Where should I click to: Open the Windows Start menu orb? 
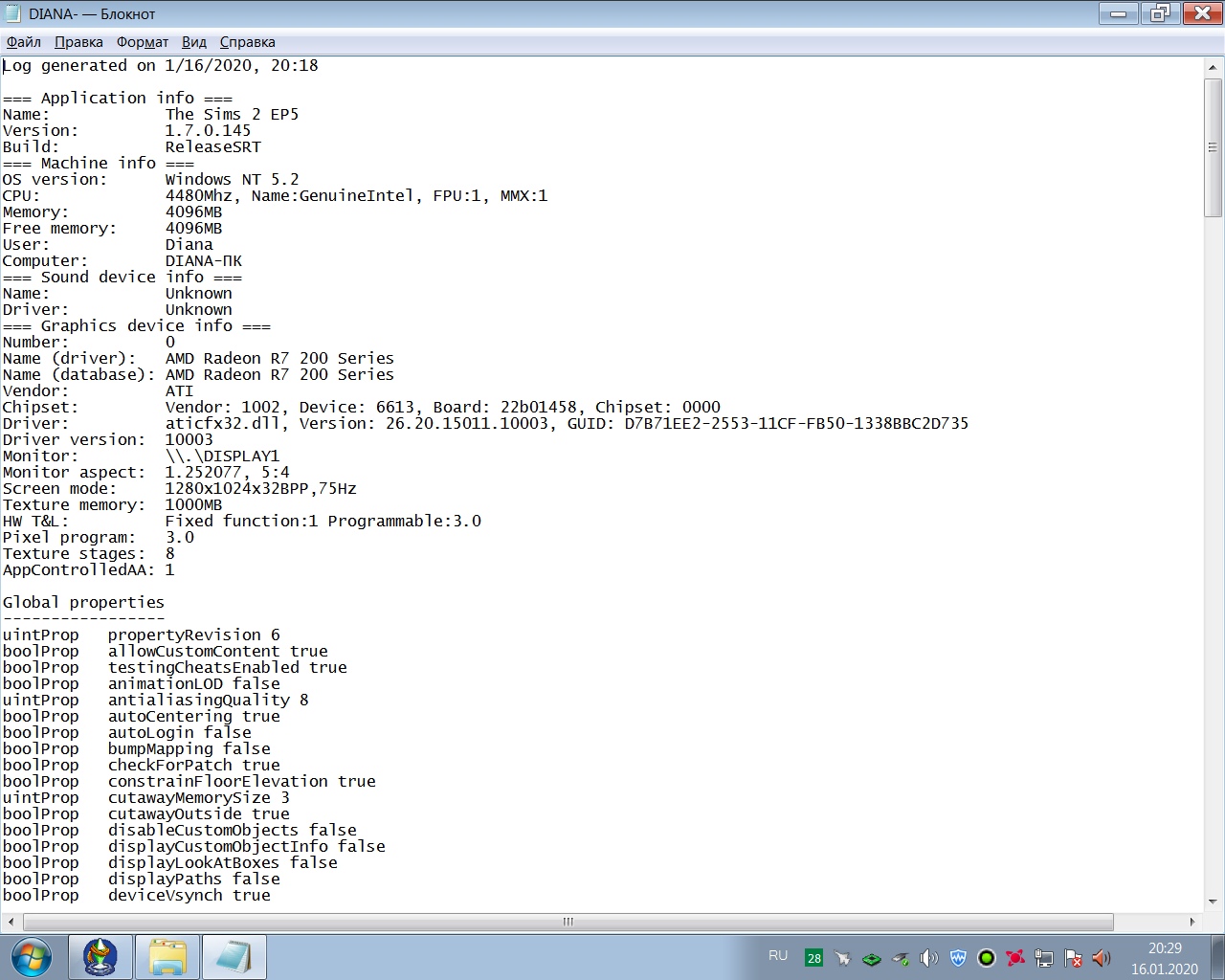32,957
